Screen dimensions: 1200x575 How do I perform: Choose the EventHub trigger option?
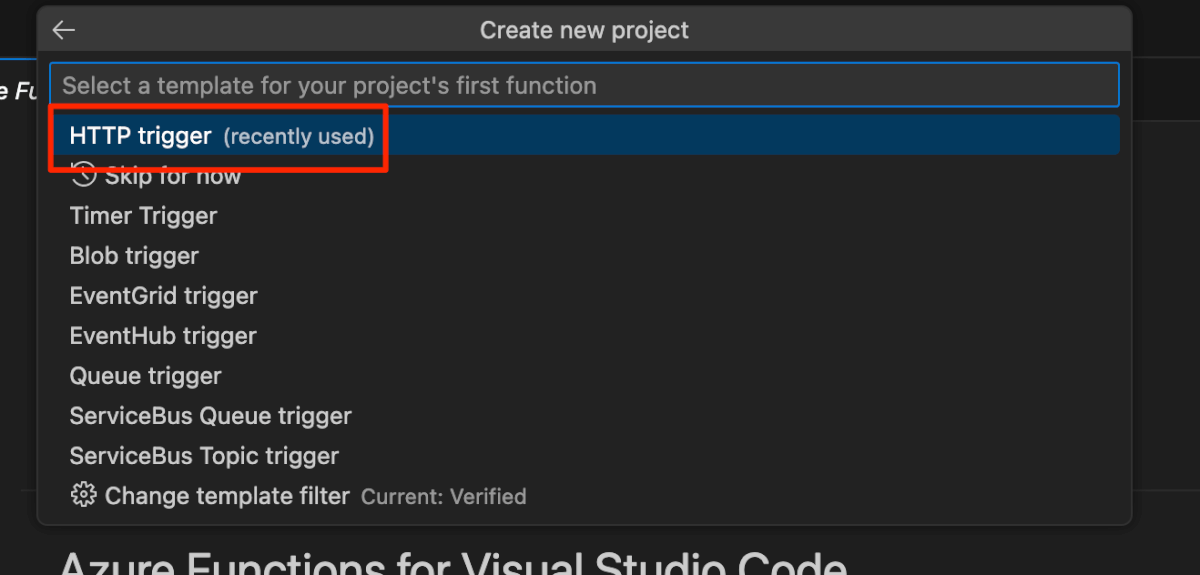click(163, 336)
